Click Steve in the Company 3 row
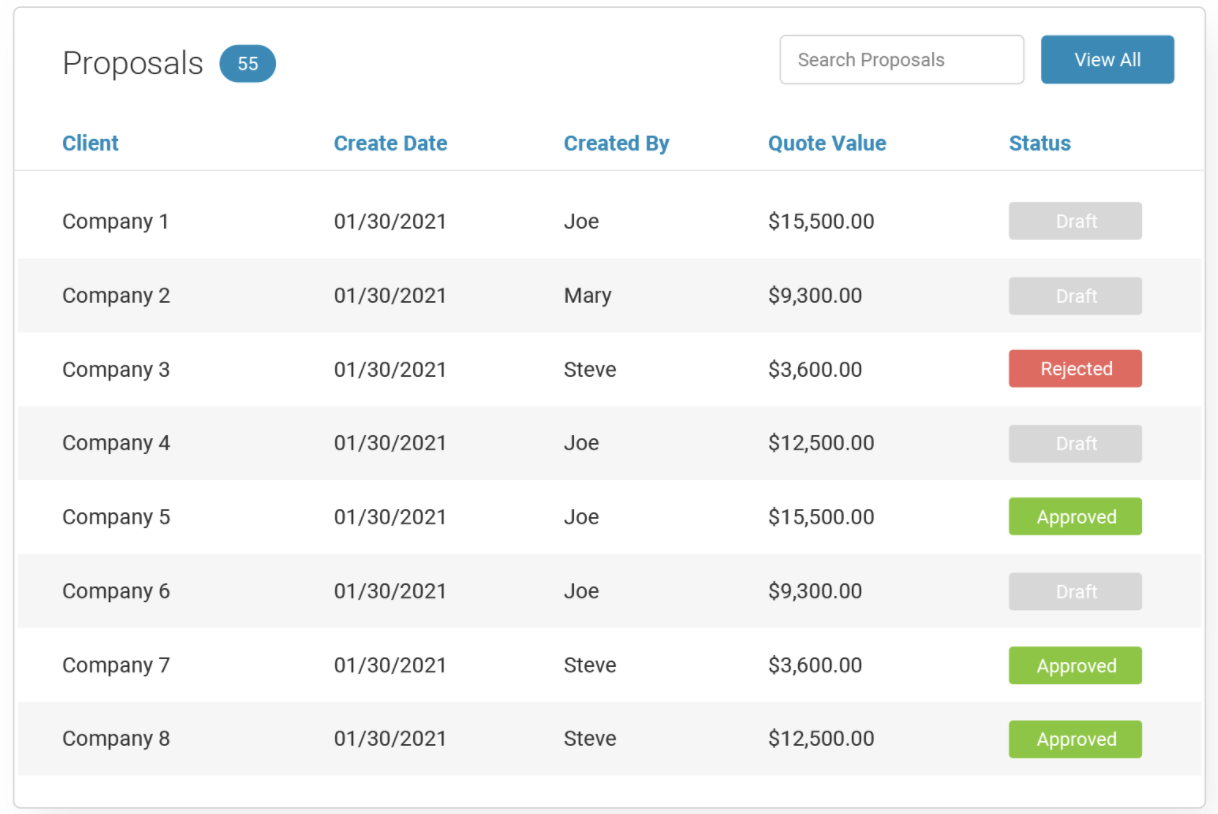Image resolution: width=1218 pixels, height=814 pixels. click(589, 369)
